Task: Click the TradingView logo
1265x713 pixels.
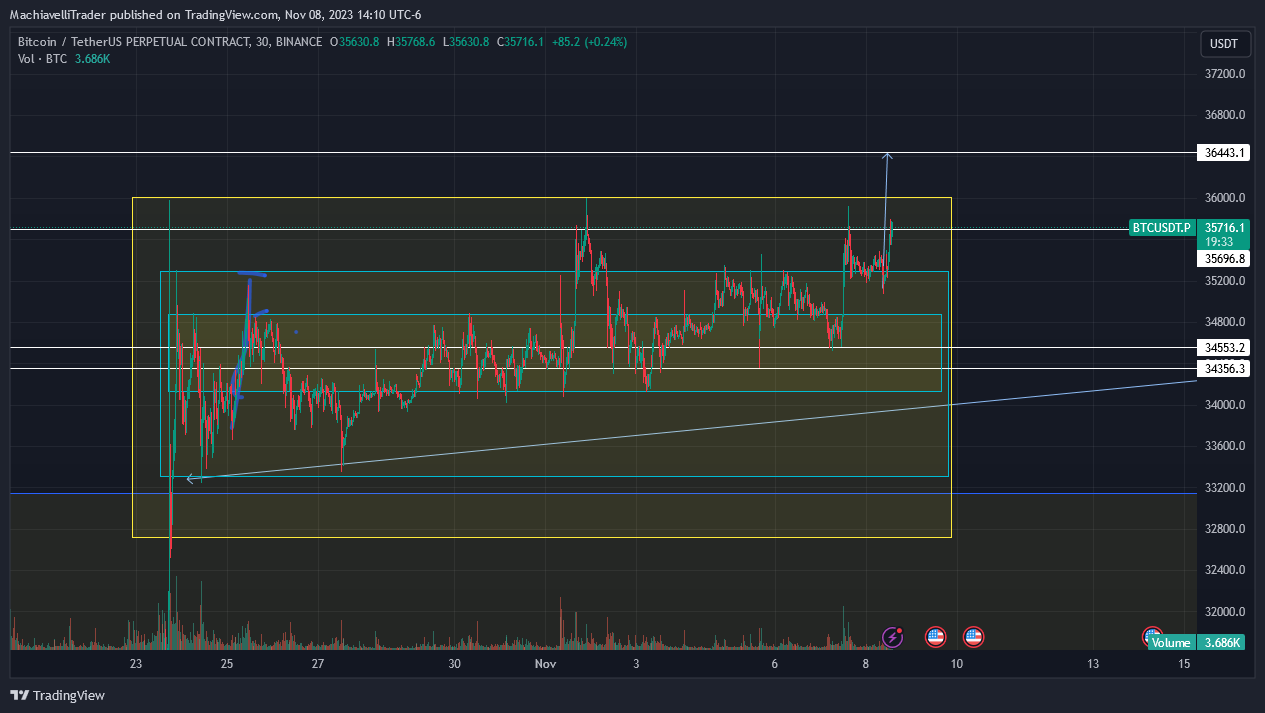Action: tap(57, 695)
